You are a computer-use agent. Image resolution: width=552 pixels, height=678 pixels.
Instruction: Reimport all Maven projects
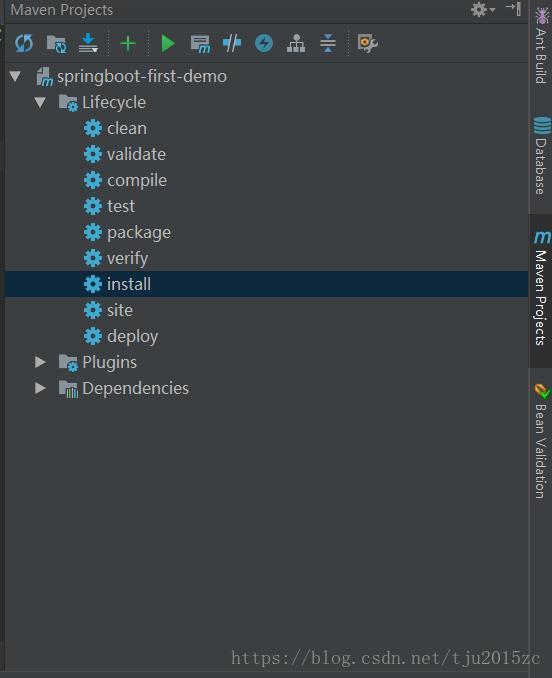tap(24, 43)
